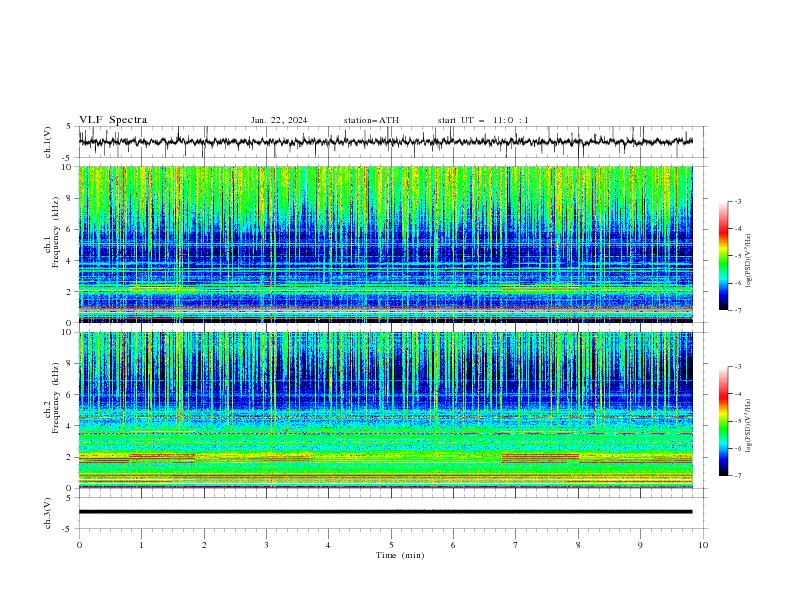Click the '-3' tick on ch.2 color bar

coord(737,367)
